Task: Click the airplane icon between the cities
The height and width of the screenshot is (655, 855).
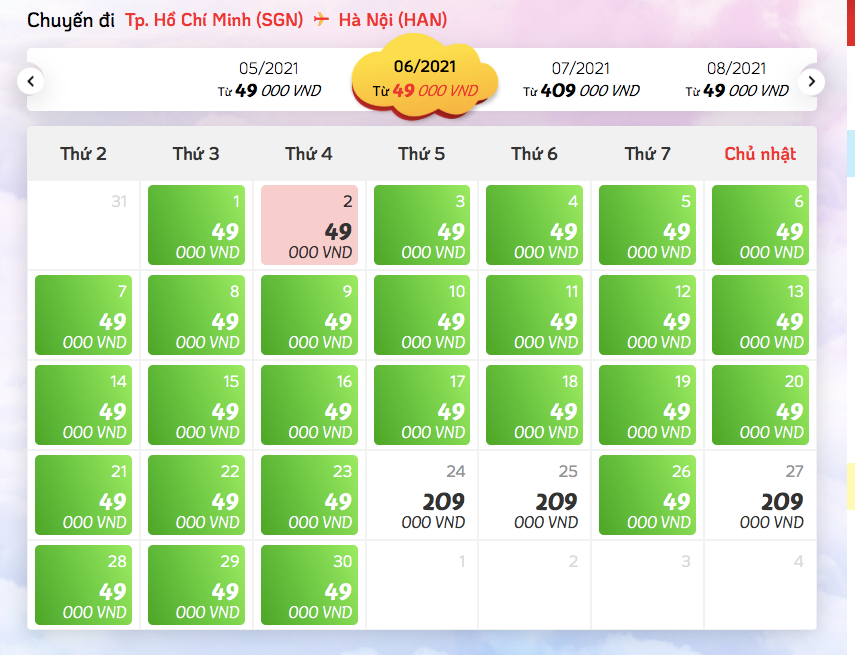Action: 321,20
